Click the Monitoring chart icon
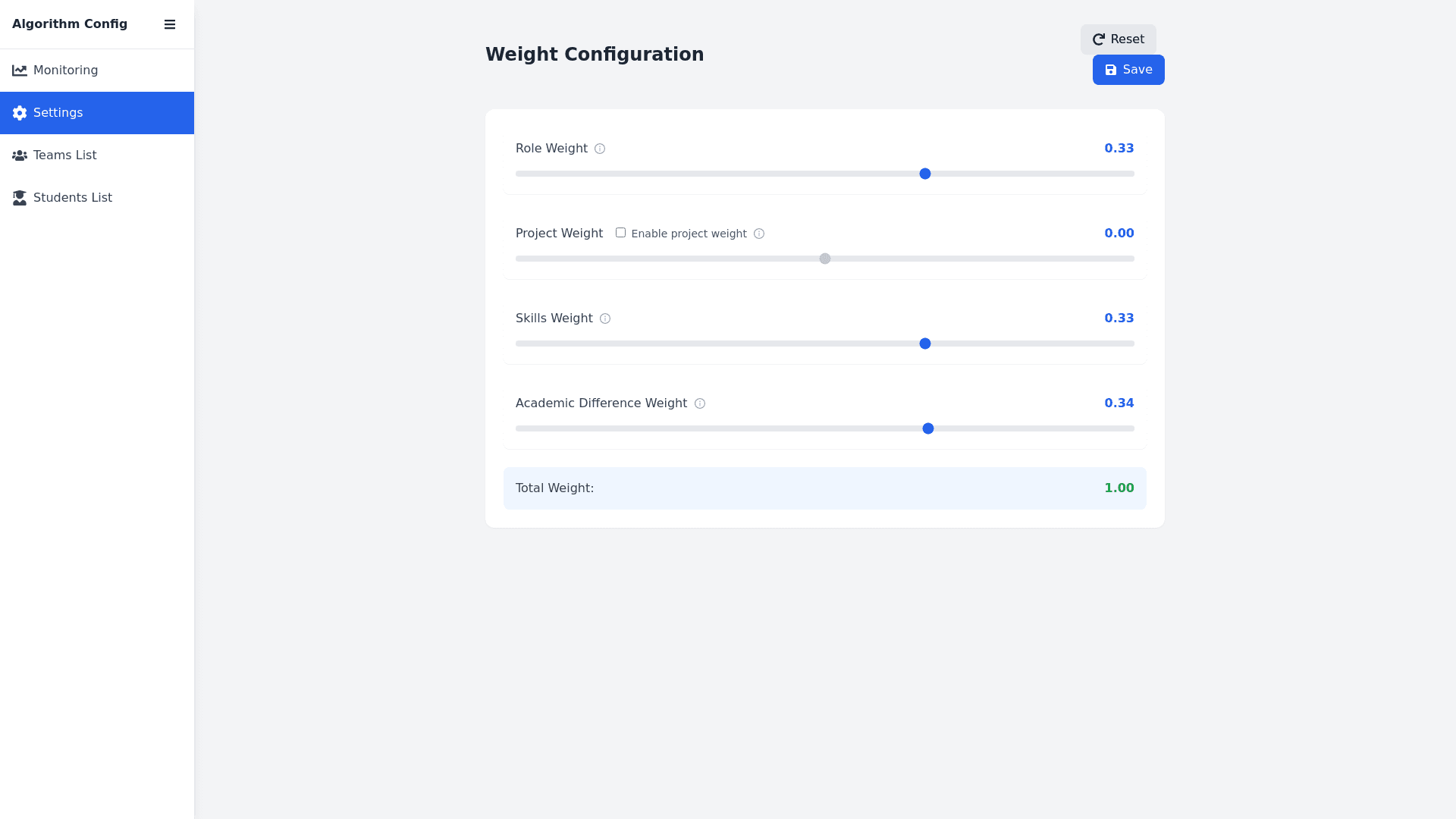 [x=20, y=71]
